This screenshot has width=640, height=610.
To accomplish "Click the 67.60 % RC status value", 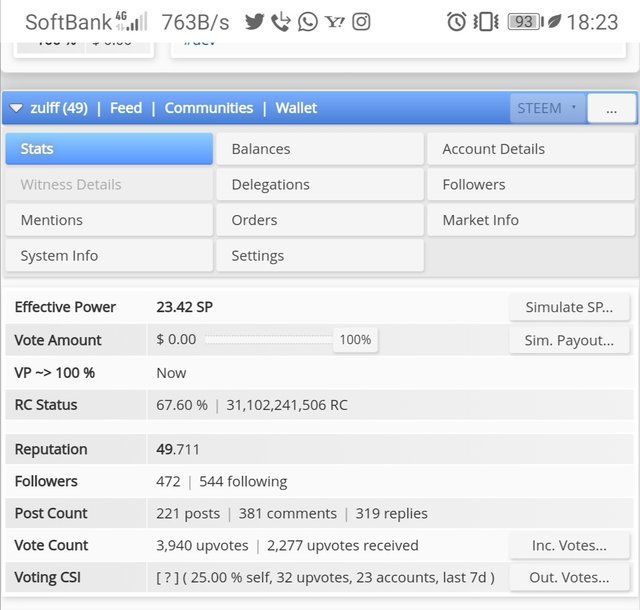I will tap(182, 405).
